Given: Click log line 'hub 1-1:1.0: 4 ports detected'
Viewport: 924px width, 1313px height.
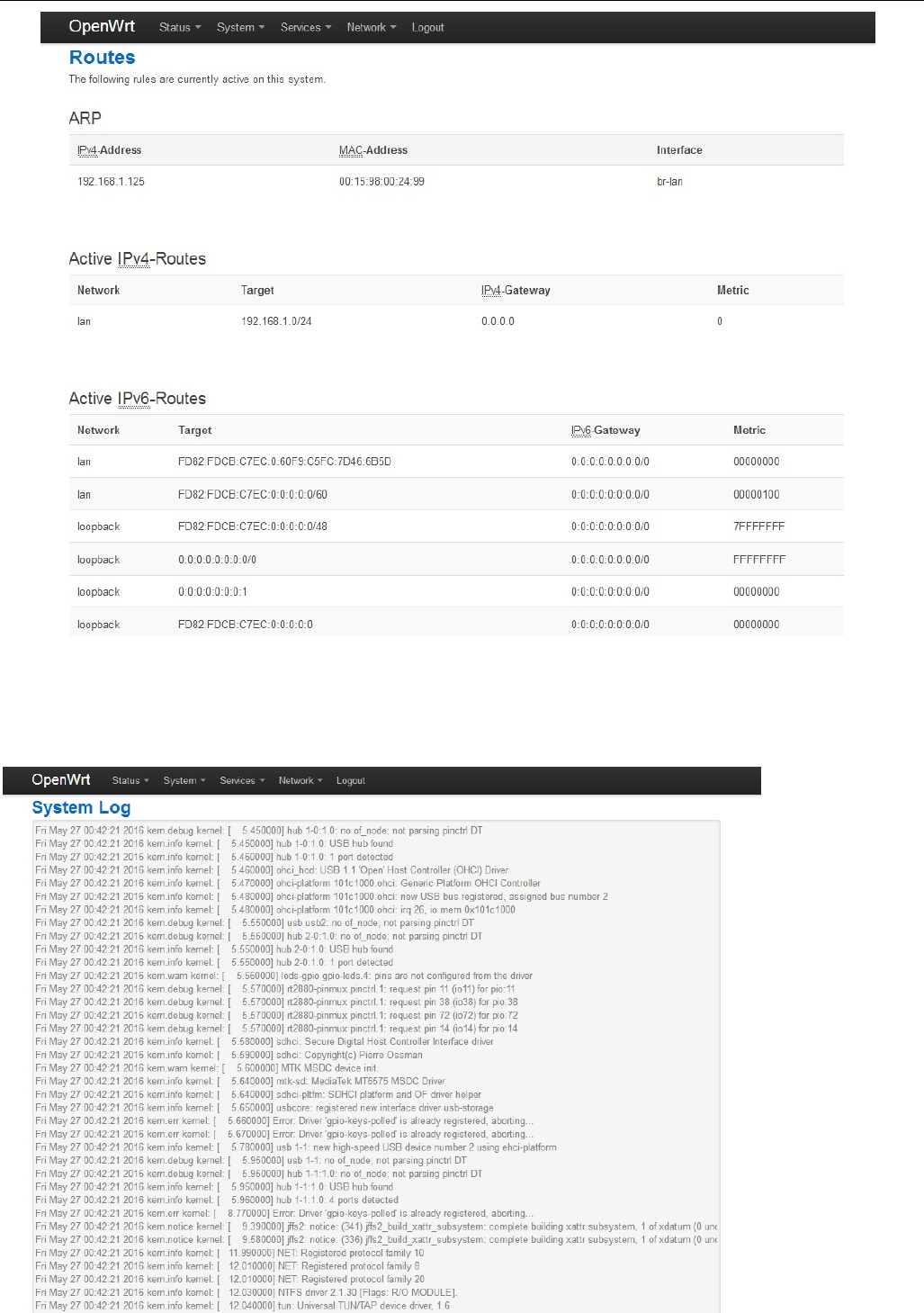Looking at the screenshot, I should [x=216, y=1200].
